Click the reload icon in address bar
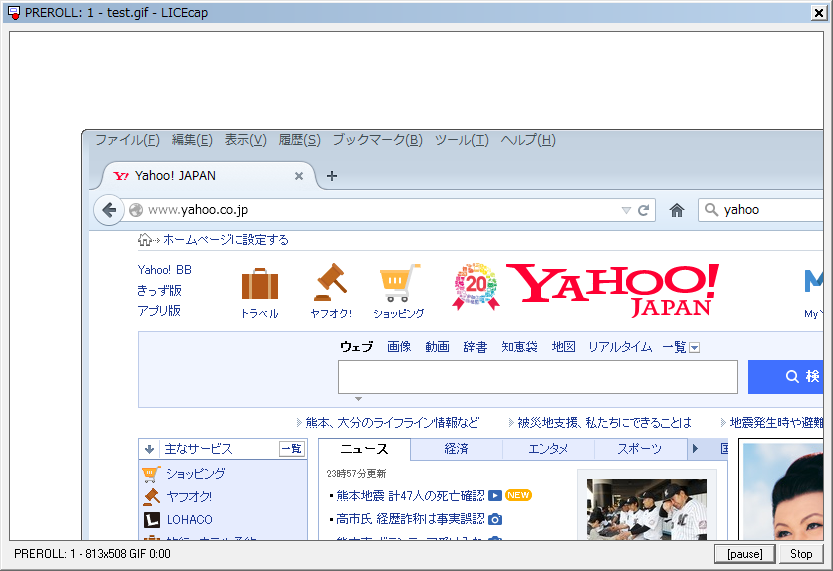This screenshot has width=833, height=571. coord(643,210)
